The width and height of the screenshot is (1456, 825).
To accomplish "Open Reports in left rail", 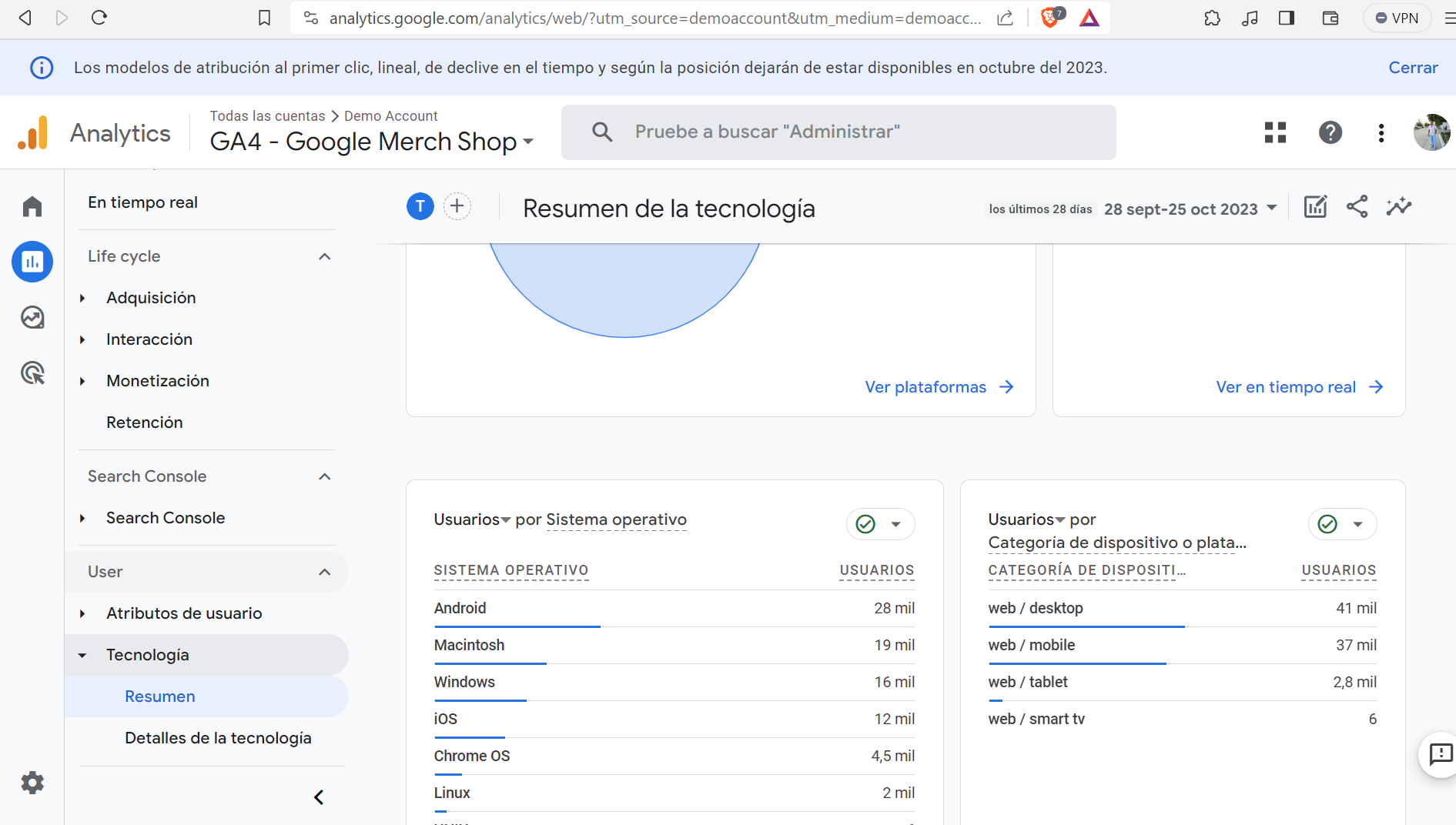I will coord(32,262).
